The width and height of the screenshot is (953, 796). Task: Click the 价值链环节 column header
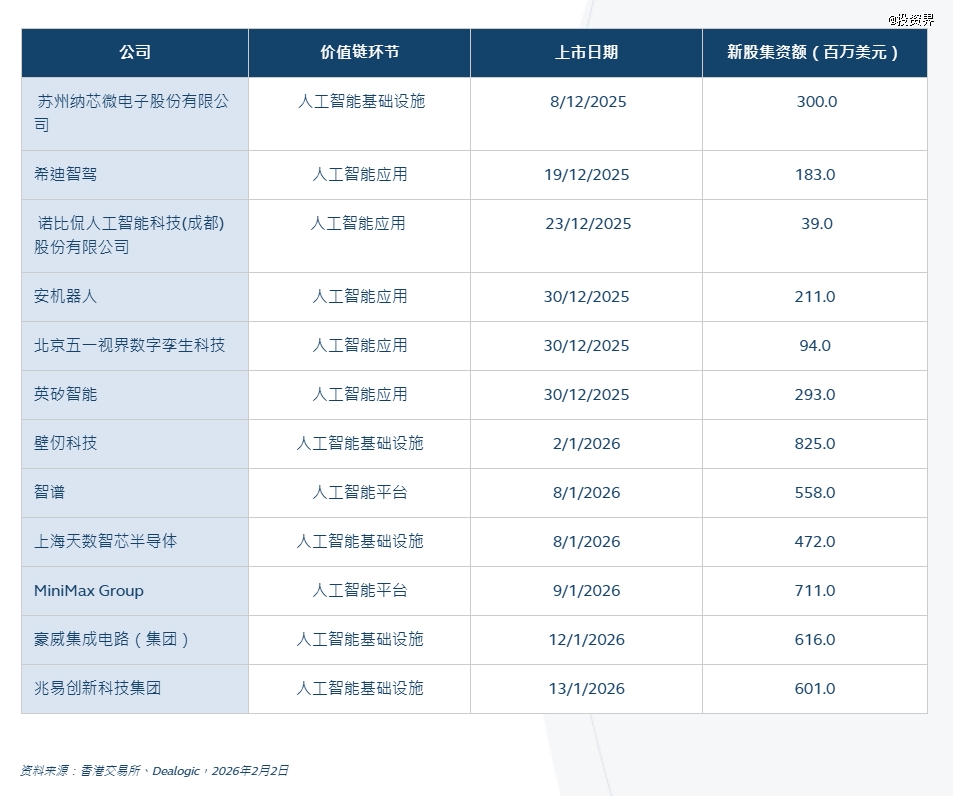[359, 53]
